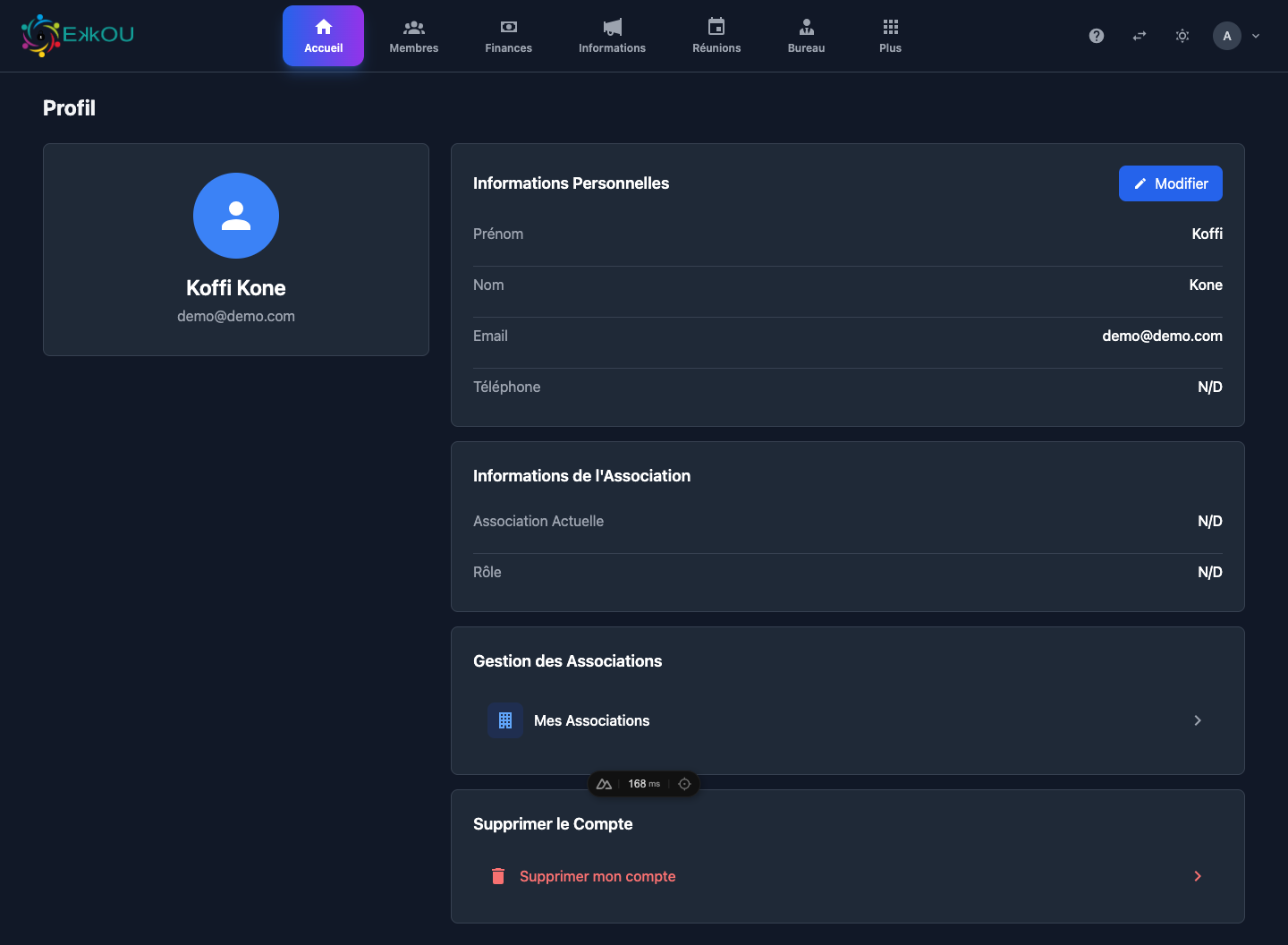
Task: Click the switch arrows icon in header
Action: click(x=1140, y=36)
